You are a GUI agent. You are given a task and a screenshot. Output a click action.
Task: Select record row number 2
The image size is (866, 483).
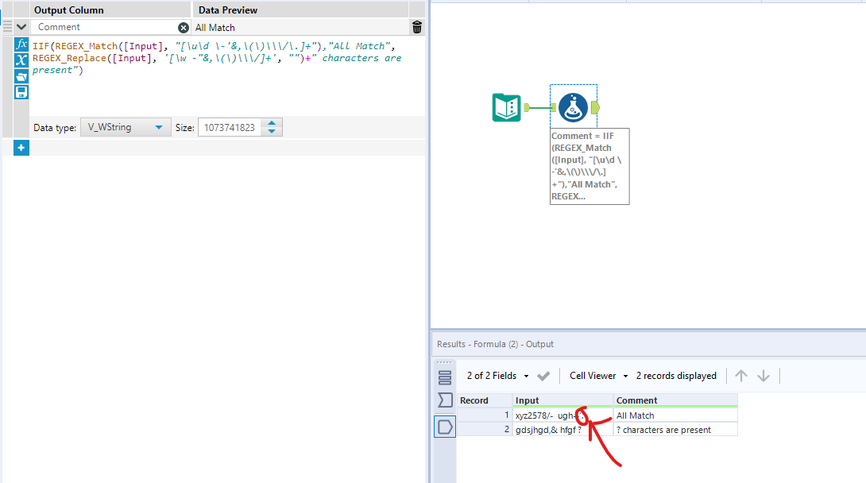point(485,429)
